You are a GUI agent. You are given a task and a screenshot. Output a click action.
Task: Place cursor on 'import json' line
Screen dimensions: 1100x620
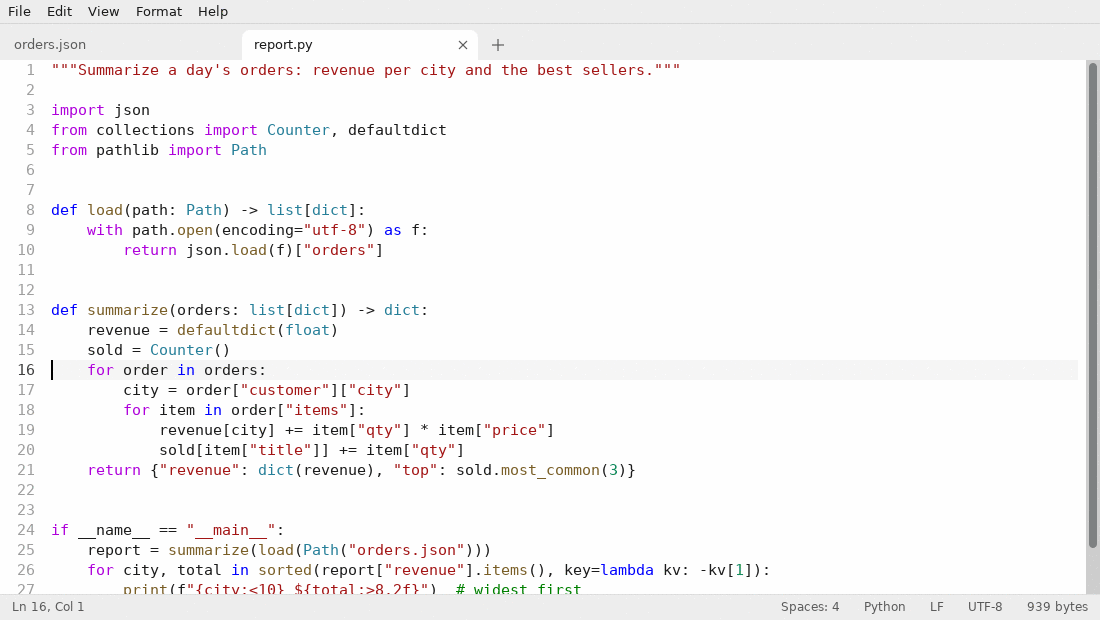click(100, 110)
